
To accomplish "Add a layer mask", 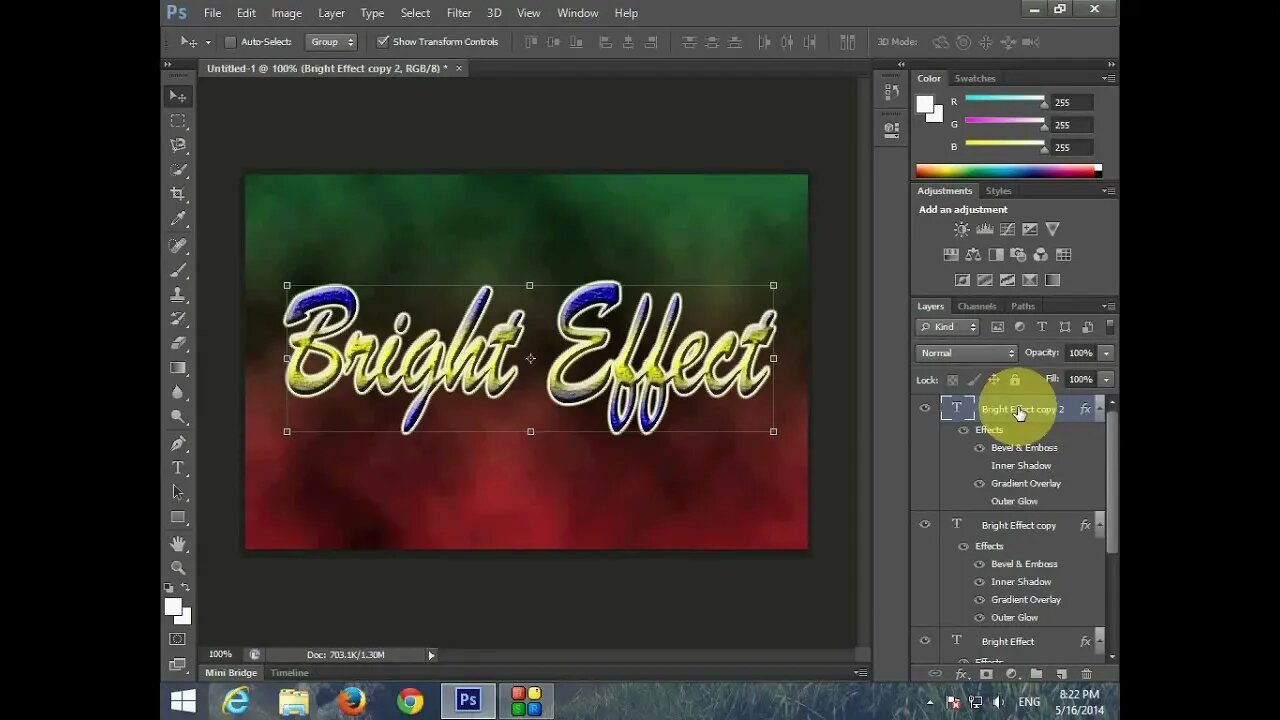I will [x=986, y=675].
